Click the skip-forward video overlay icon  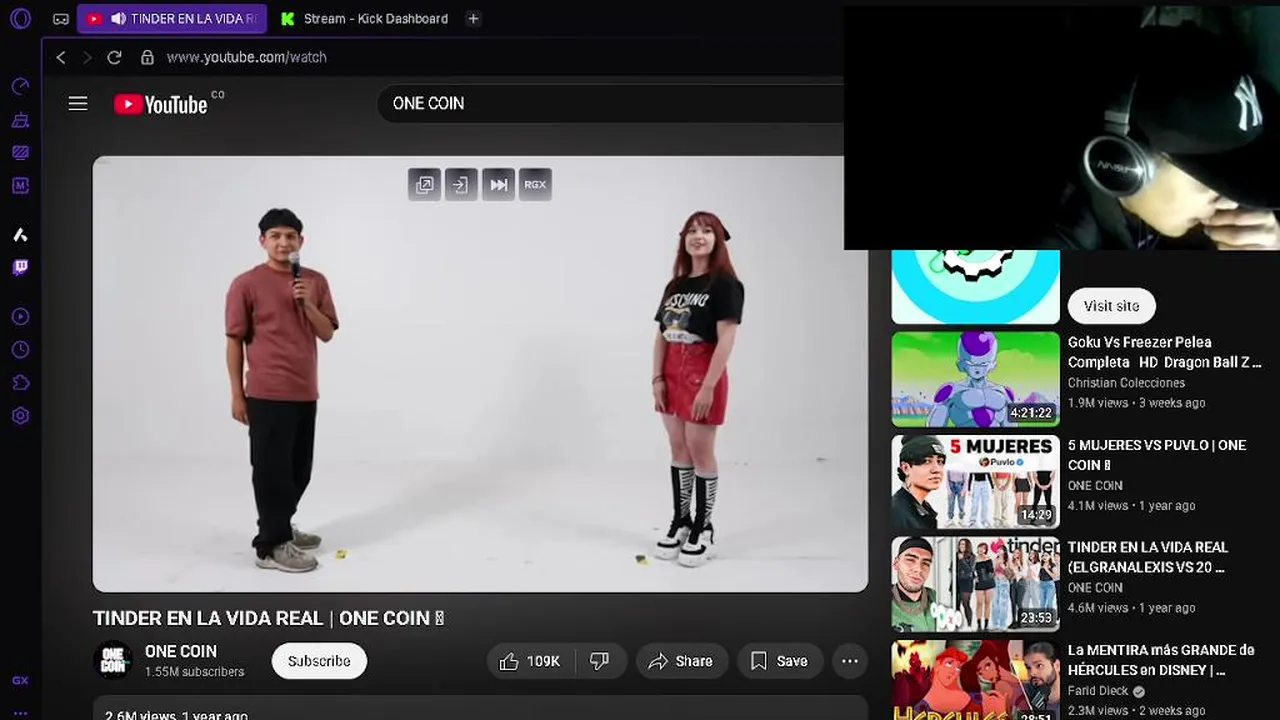coord(498,184)
